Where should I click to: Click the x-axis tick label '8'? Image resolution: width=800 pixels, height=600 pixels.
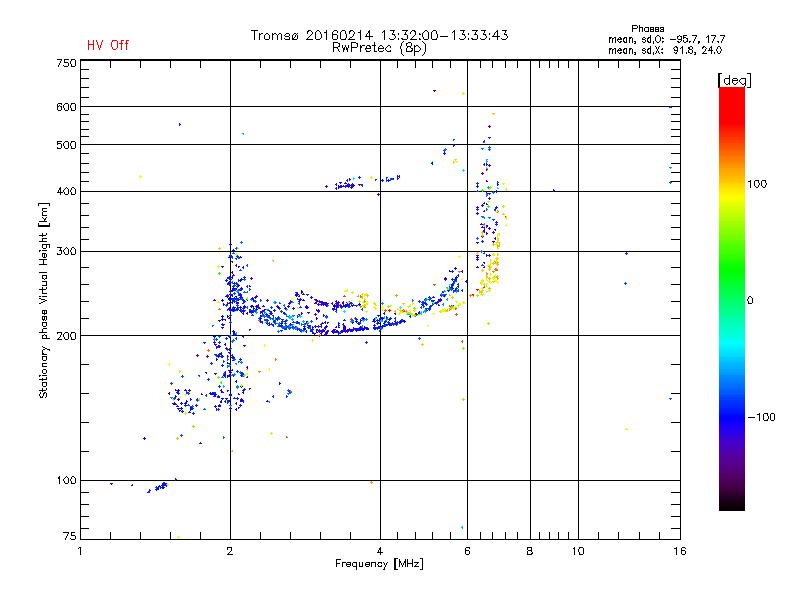click(530, 551)
